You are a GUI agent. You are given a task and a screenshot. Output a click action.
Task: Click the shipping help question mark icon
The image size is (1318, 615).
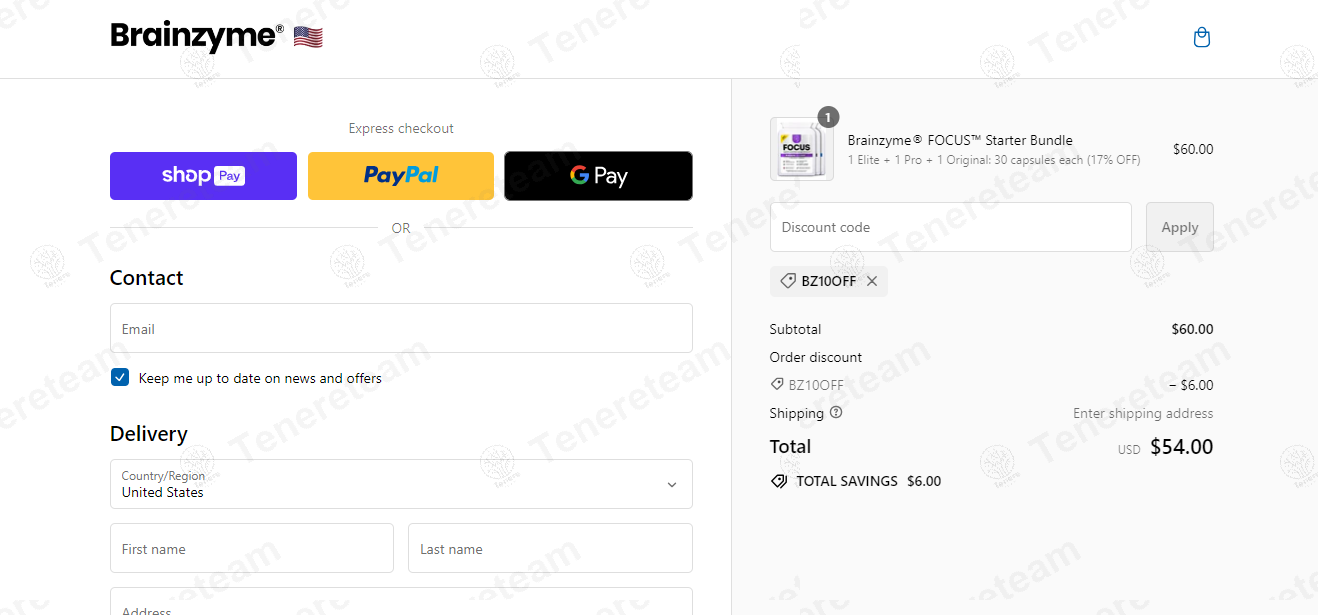836,412
